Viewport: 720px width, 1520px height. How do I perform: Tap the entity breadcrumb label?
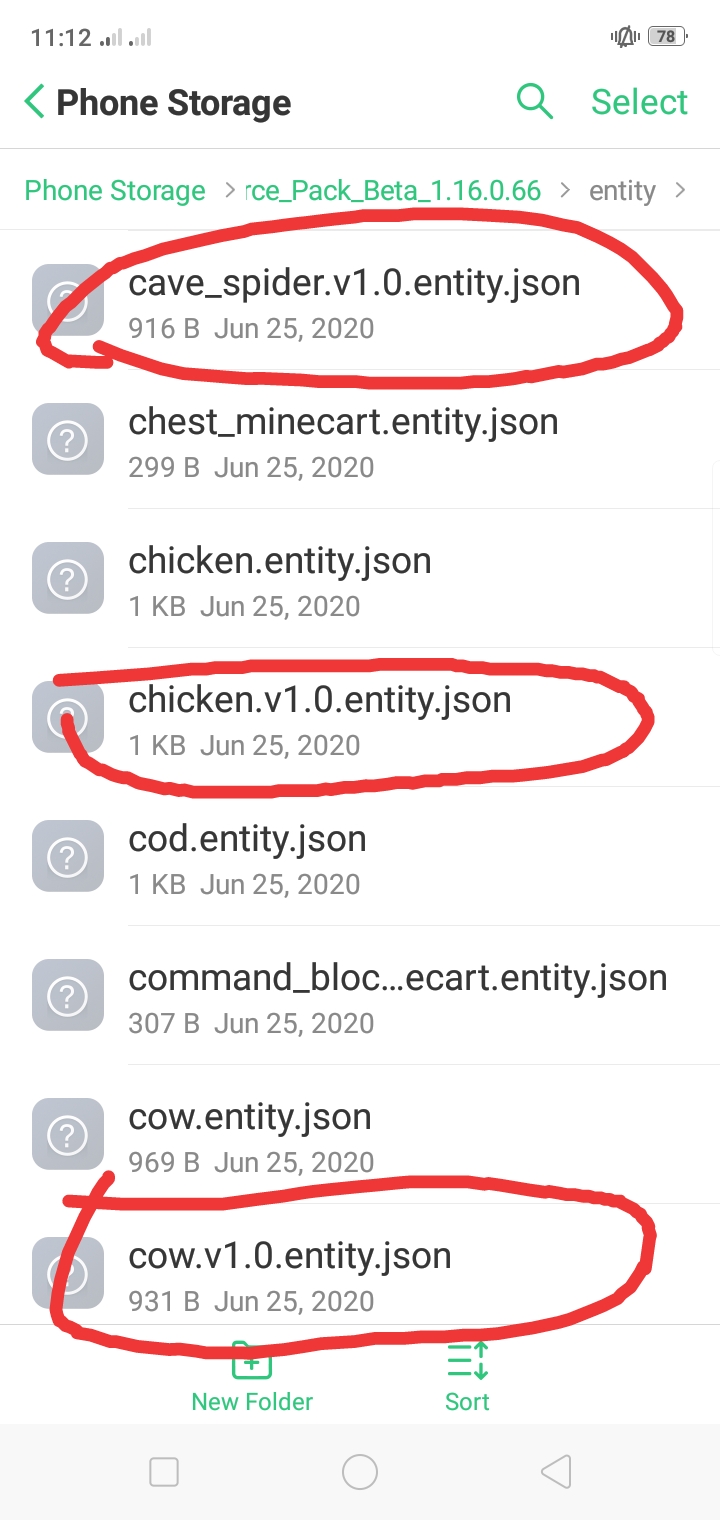point(622,191)
